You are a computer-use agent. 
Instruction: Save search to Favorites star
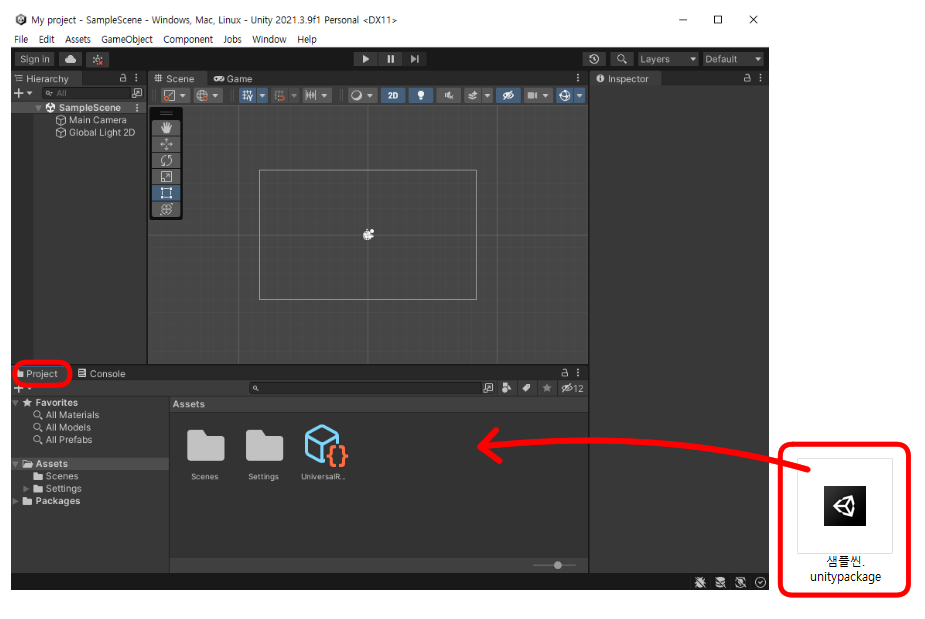click(x=547, y=388)
